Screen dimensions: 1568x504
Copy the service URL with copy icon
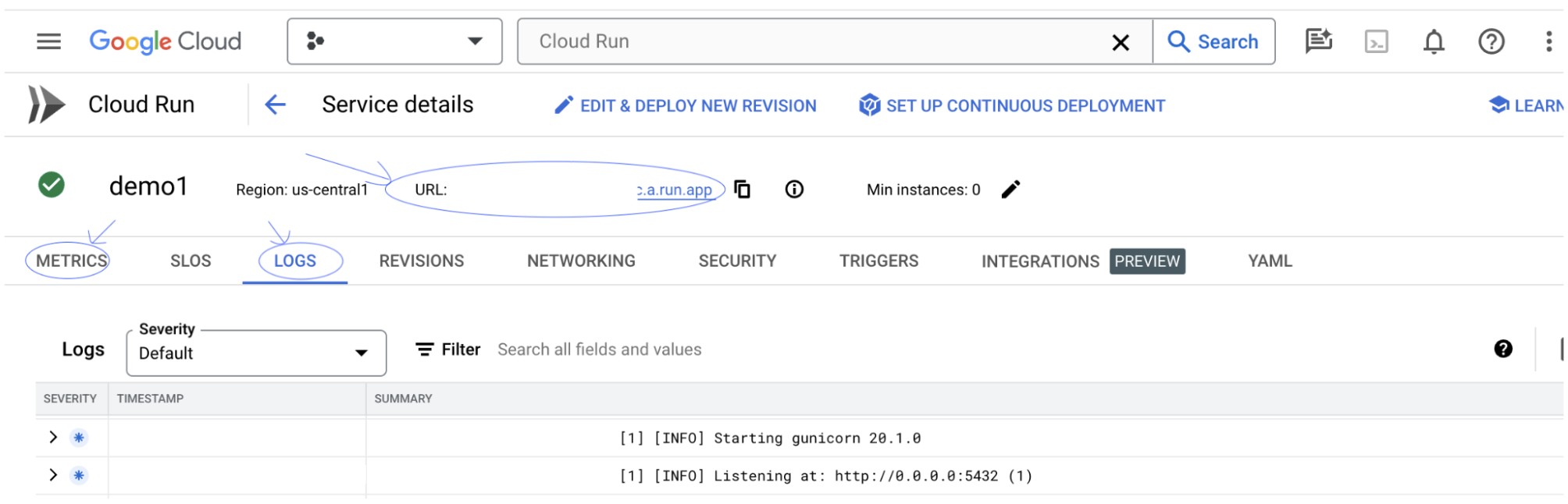pyautogui.click(x=743, y=190)
